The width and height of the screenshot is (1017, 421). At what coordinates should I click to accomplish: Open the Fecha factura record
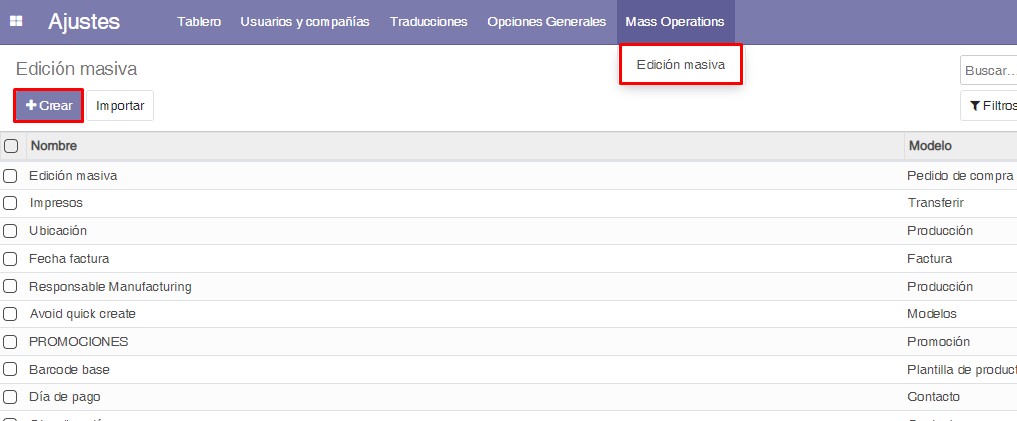pyautogui.click(x=69, y=258)
